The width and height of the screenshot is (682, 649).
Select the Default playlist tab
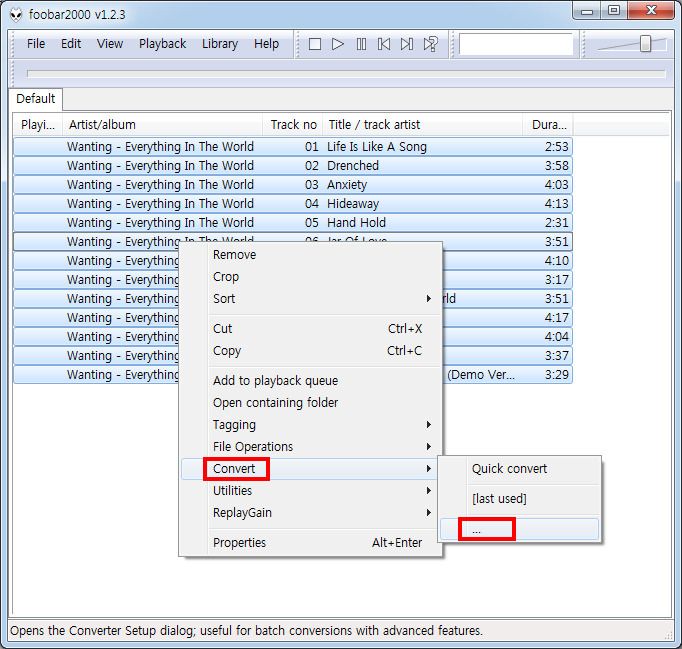click(36, 99)
